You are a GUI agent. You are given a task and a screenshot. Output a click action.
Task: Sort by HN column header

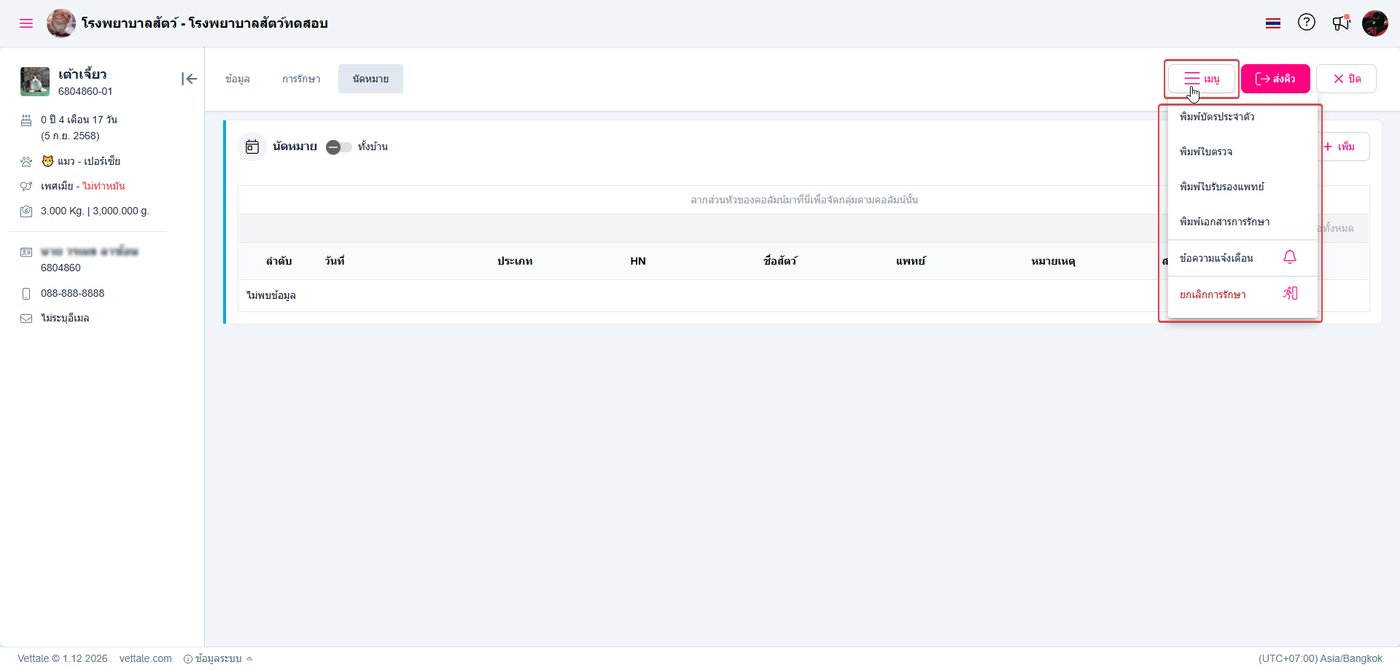(638, 261)
